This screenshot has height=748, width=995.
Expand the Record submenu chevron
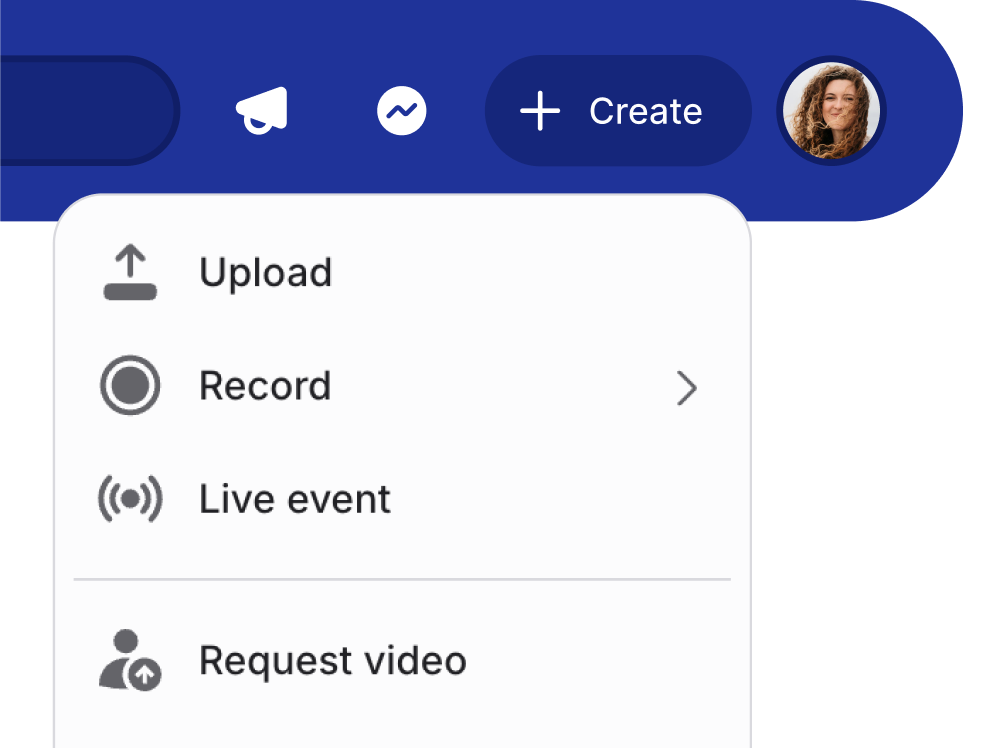[x=687, y=388]
